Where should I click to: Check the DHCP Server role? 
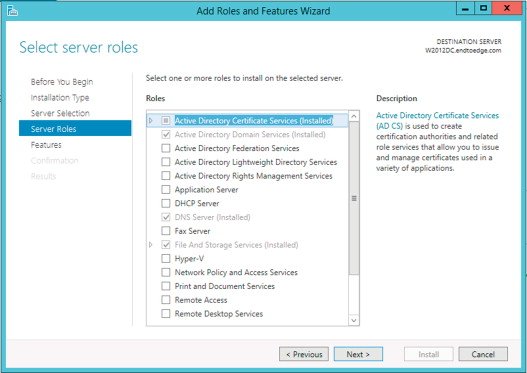pyautogui.click(x=166, y=203)
